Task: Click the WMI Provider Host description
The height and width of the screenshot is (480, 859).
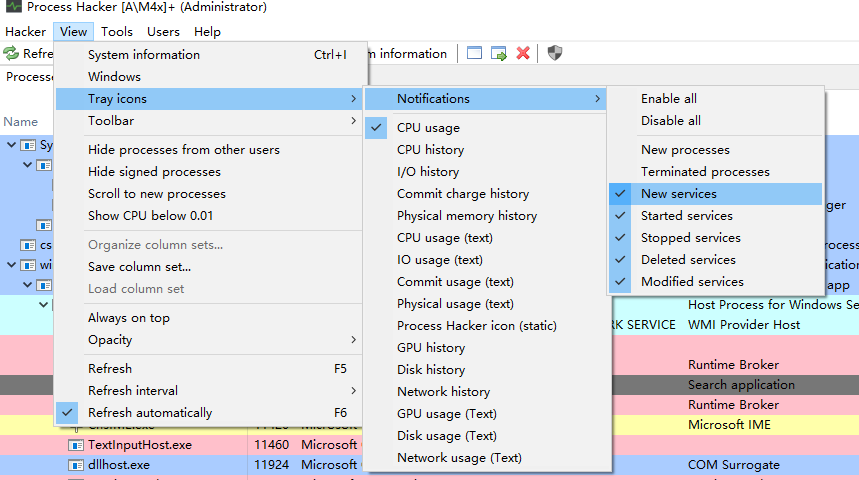Action: coord(744,325)
